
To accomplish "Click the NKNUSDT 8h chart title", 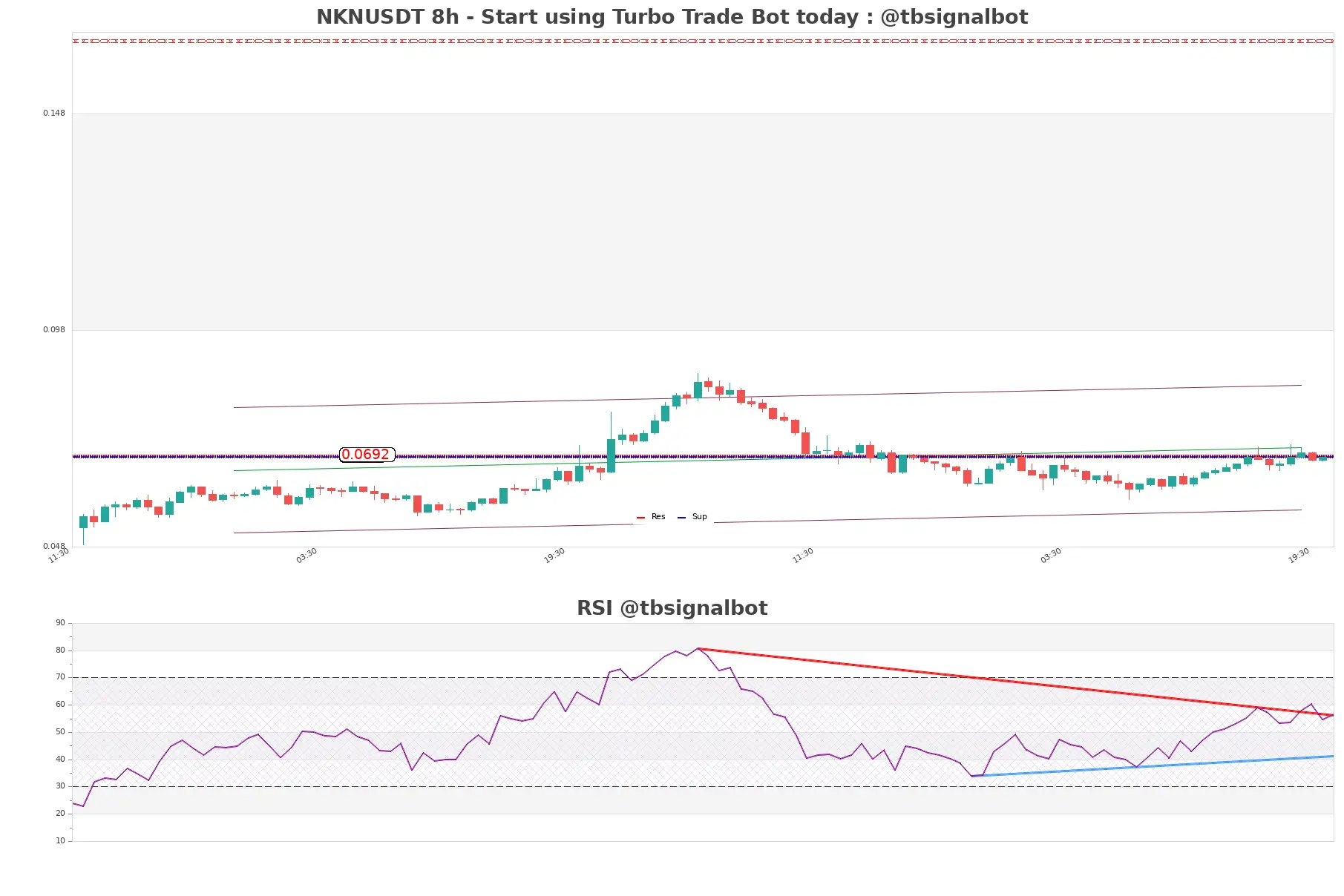I will pos(672,16).
